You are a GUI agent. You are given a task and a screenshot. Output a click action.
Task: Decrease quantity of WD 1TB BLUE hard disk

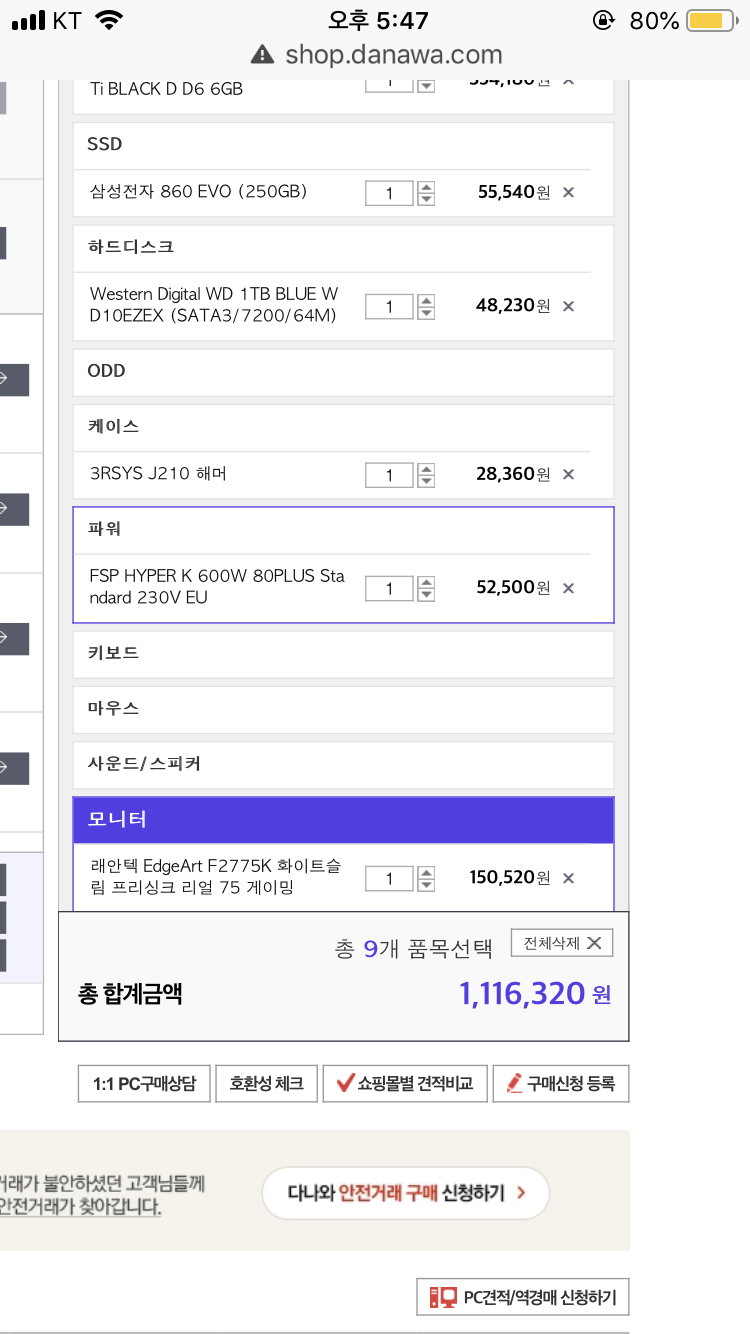click(x=426, y=312)
